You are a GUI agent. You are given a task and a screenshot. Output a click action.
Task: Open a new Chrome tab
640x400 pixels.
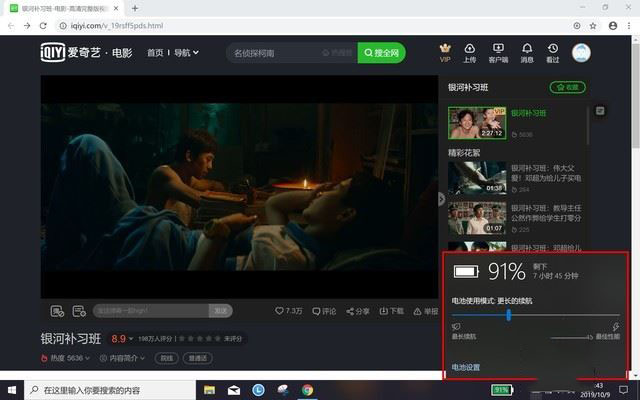(135, 8)
